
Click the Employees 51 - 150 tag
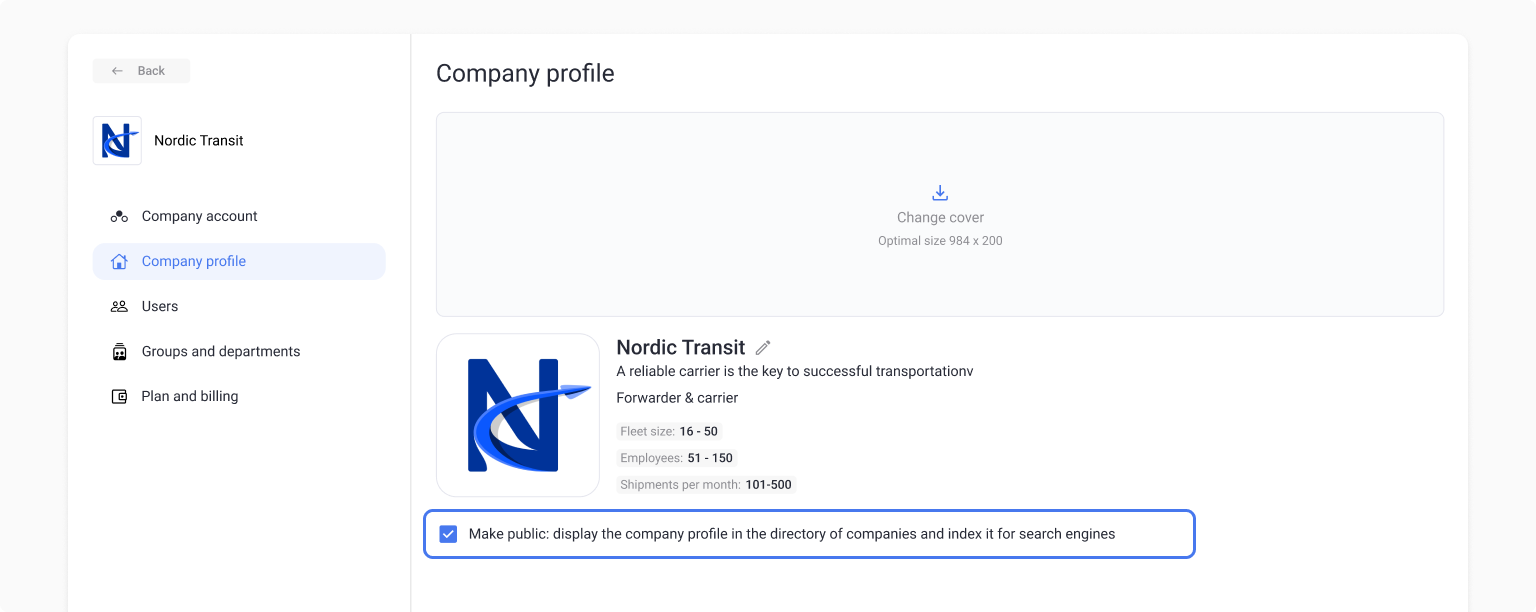point(676,458)
